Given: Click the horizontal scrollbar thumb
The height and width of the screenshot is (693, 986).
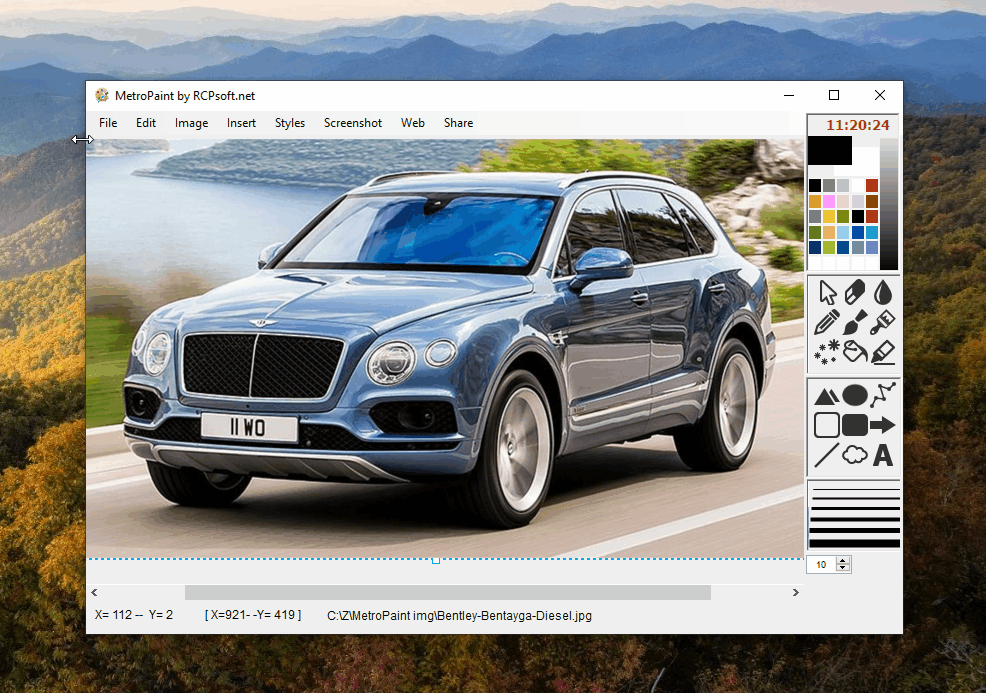Looking at the screenshot, I should click(448, 592).
